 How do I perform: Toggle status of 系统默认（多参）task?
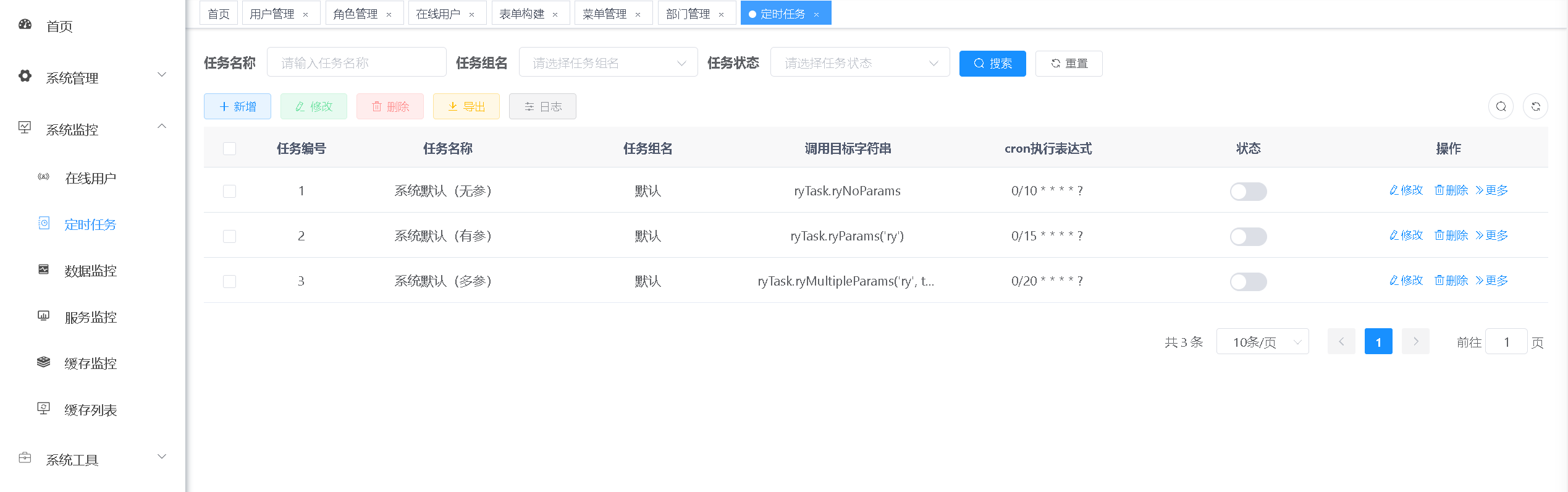tap(1248, 281)
